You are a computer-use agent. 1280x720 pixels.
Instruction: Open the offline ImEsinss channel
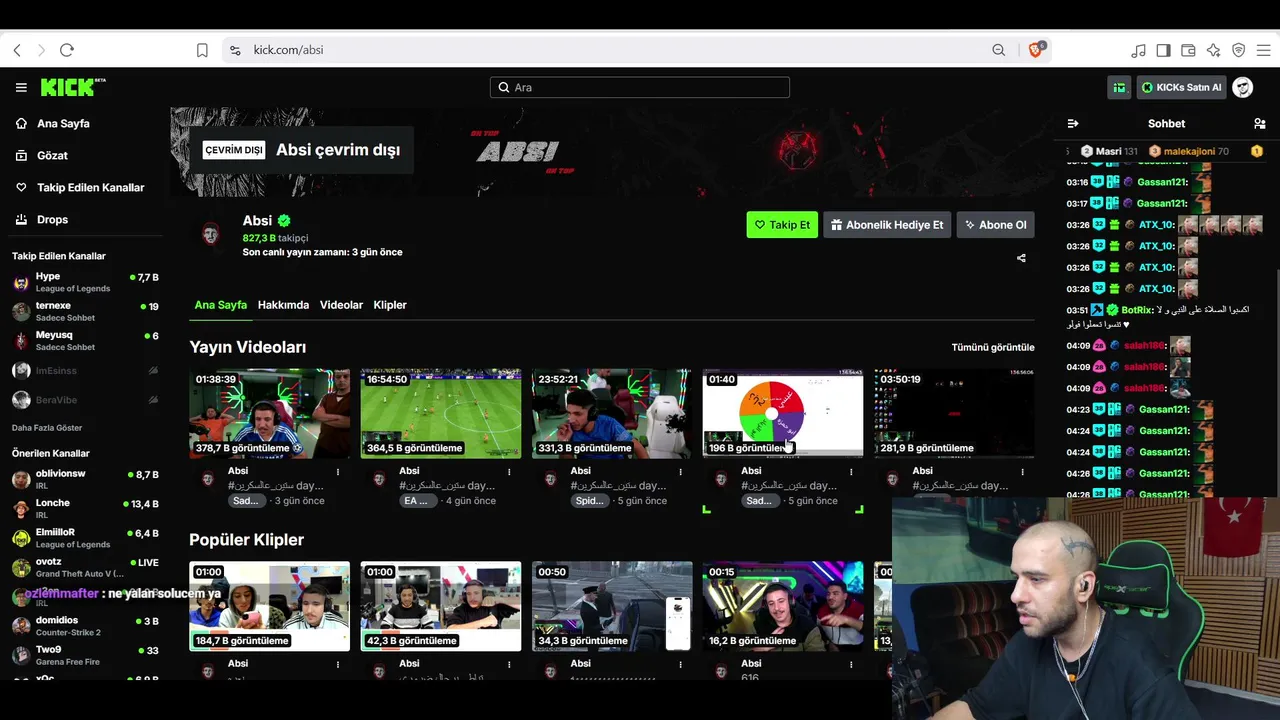[x=84, y=371]
